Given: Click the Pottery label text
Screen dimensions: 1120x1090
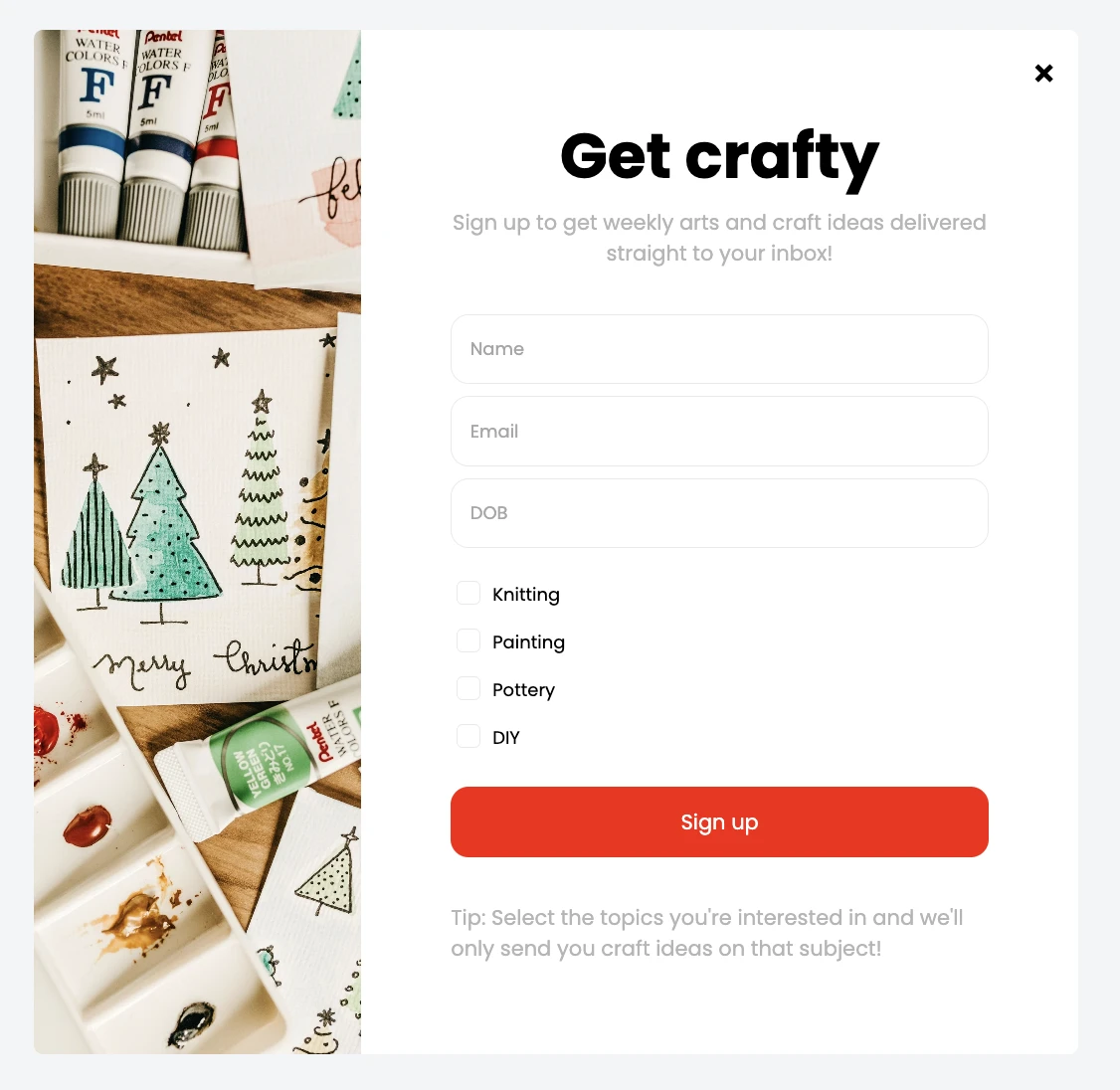Looking at the screenshot, I should (523, 690).
